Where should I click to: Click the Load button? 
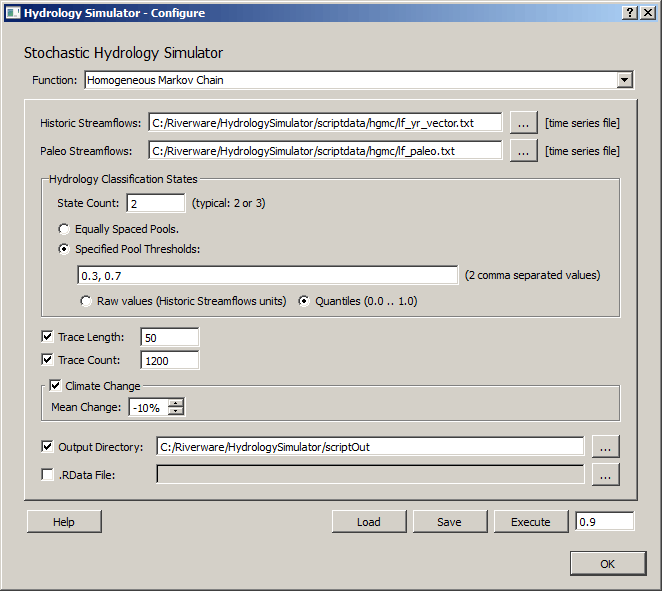[x=369, y=522]
